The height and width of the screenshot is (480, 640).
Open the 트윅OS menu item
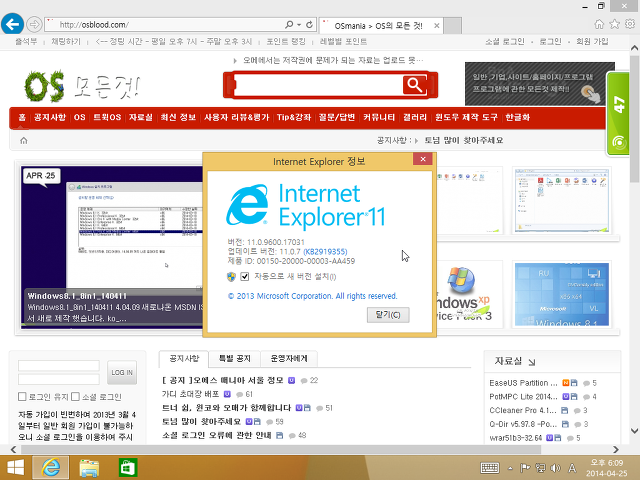coord(107,118)
